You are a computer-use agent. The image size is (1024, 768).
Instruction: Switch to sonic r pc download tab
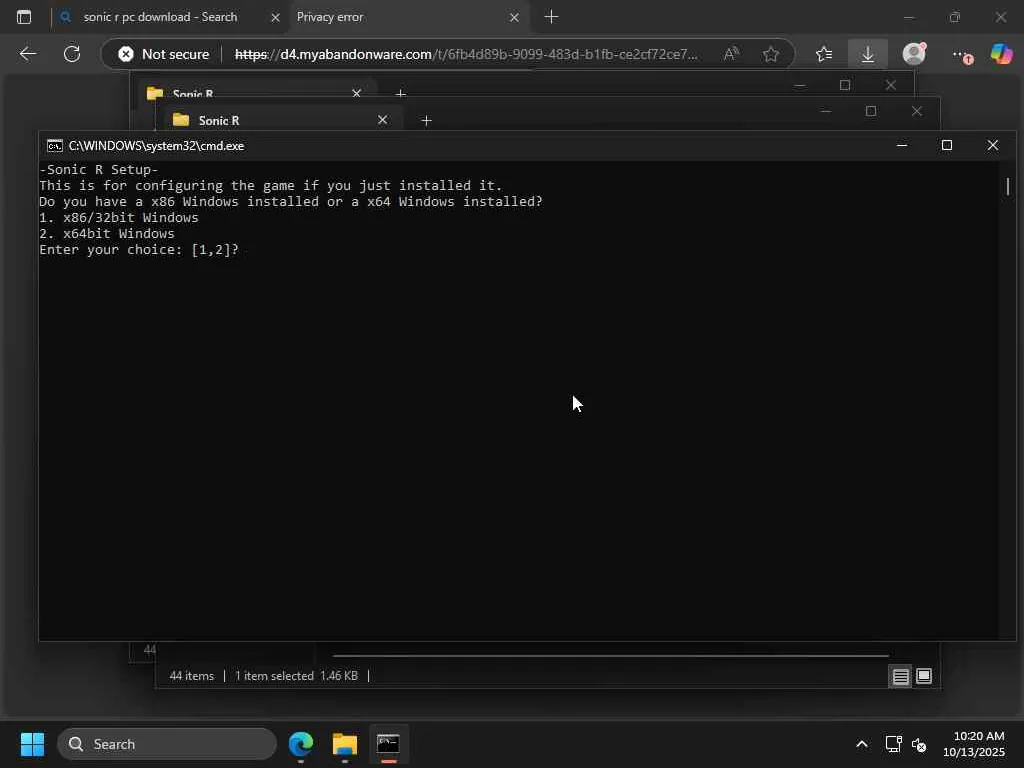[160, 17]
